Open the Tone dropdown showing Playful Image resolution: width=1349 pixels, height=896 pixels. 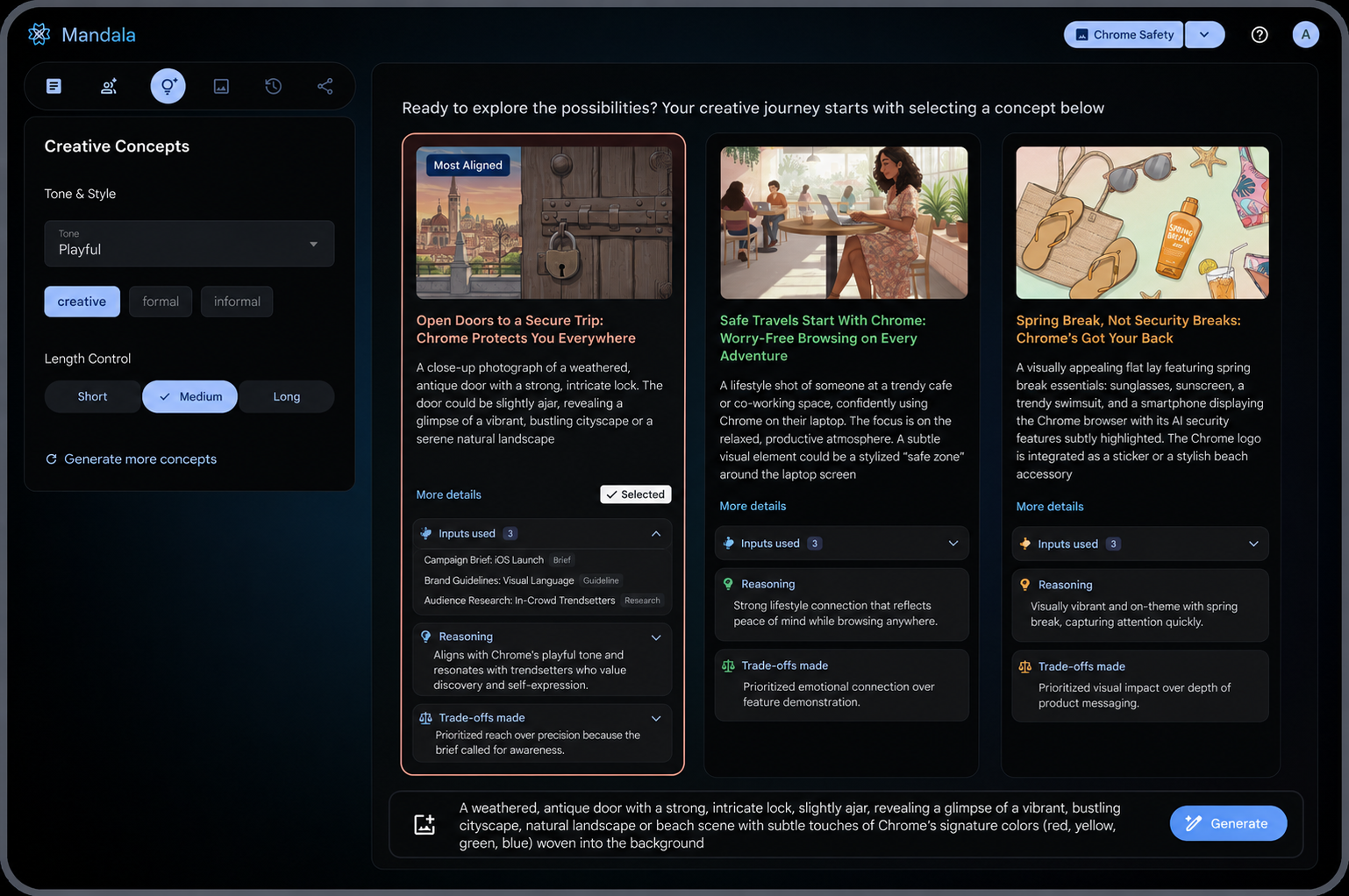pos(189,244)
